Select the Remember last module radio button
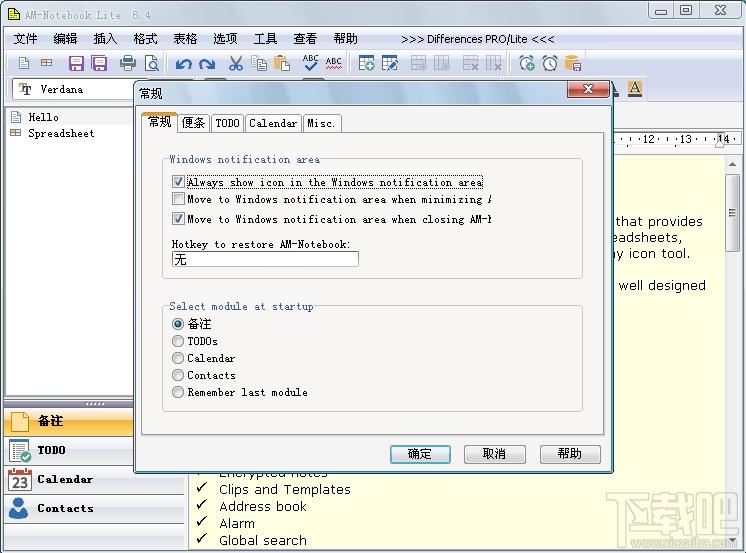Viewport: 746px width, 553px height. [x=177, y=392]
